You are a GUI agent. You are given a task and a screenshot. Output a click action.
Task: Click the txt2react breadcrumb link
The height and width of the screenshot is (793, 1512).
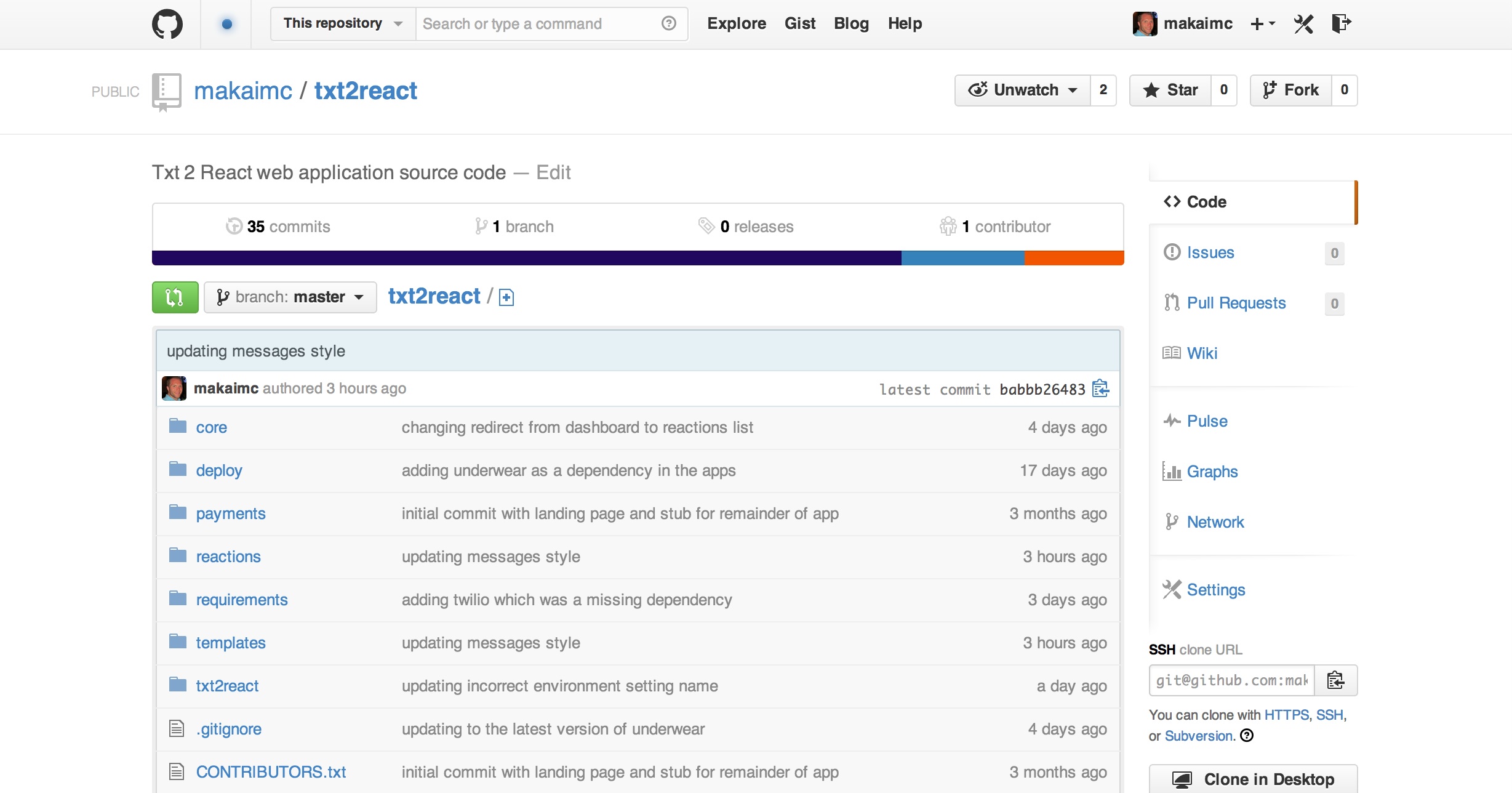point(434,296)
